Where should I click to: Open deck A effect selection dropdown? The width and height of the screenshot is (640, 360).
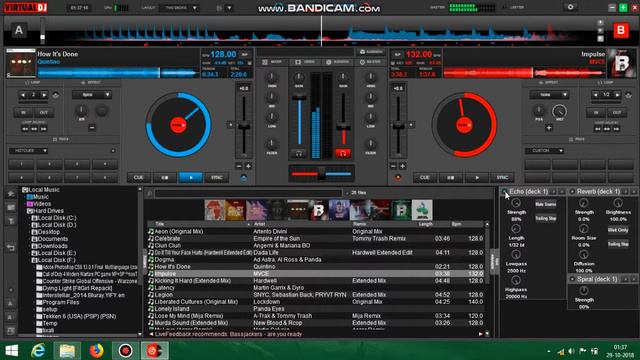(x=92, y=95)
